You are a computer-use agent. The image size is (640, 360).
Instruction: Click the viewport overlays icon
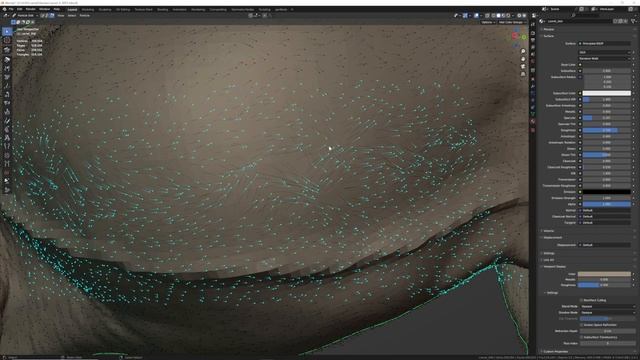(477, 16)
